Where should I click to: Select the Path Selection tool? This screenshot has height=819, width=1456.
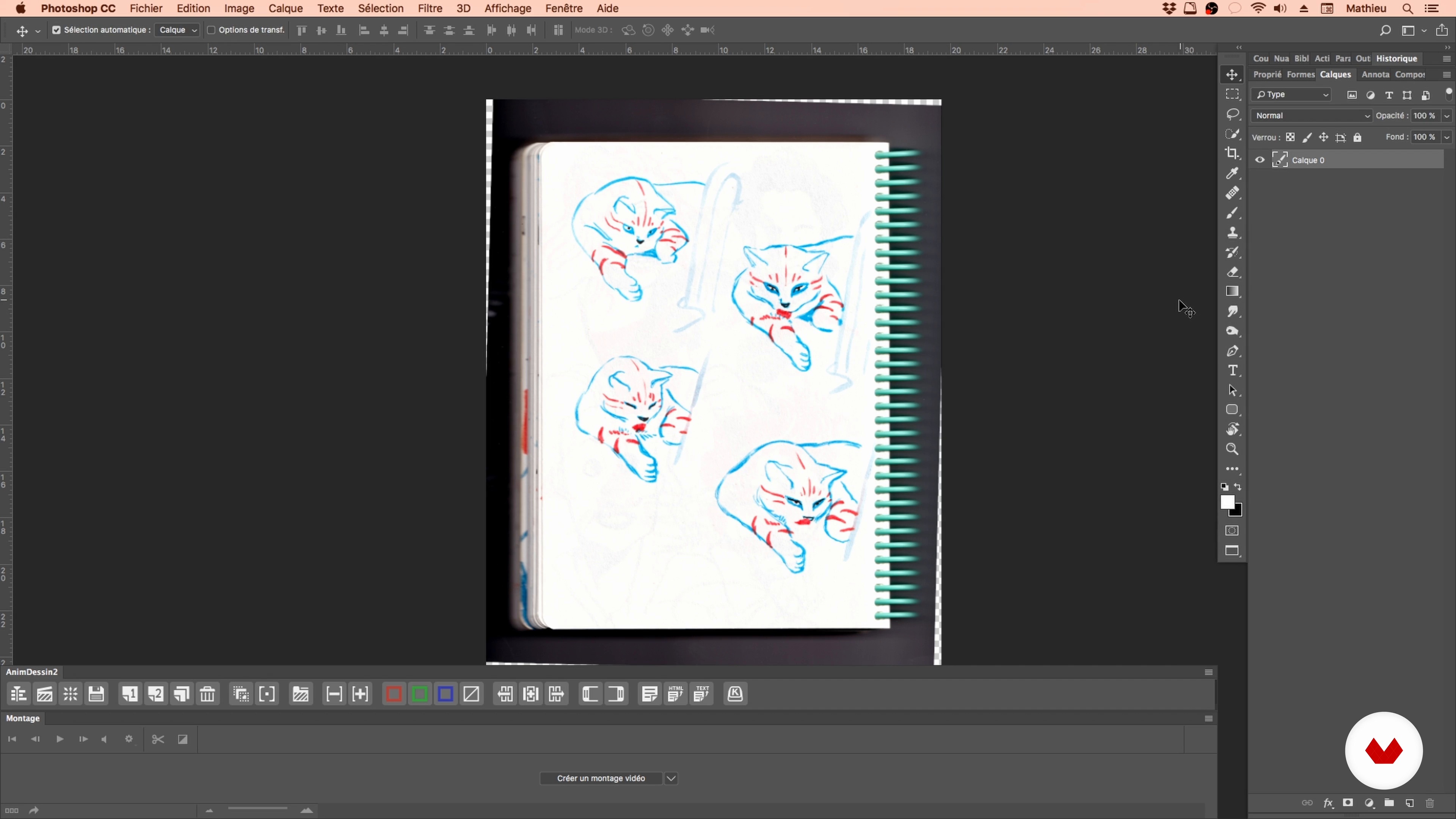click(x=1232, y=390)
